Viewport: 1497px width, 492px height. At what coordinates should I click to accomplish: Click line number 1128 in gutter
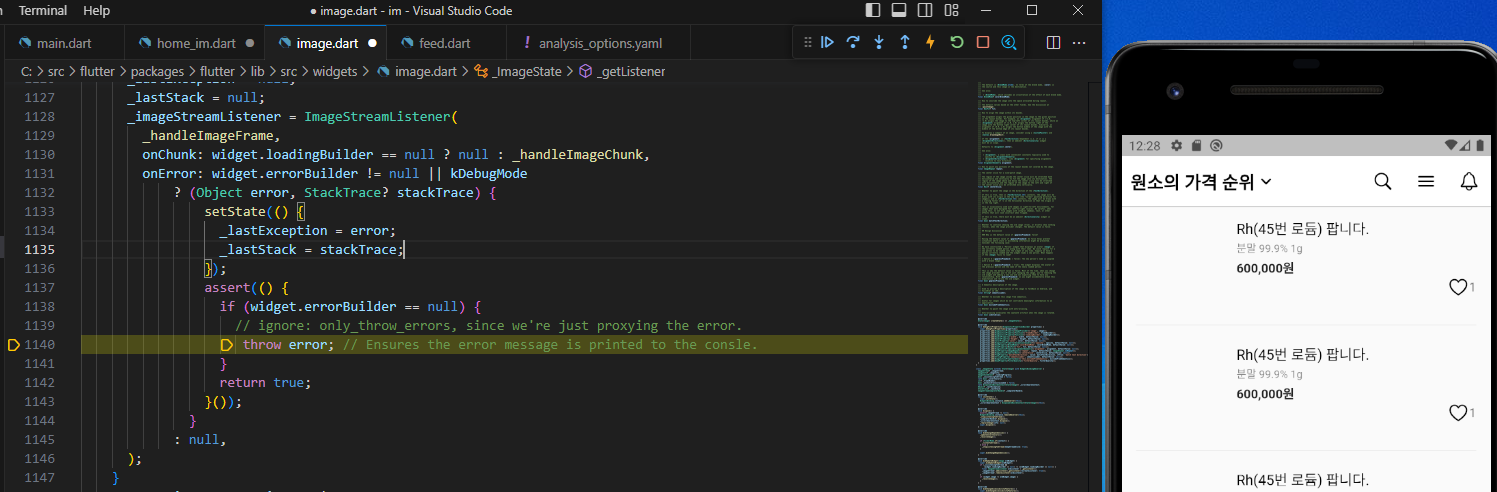pyautogui.click(x=38, y=116)
